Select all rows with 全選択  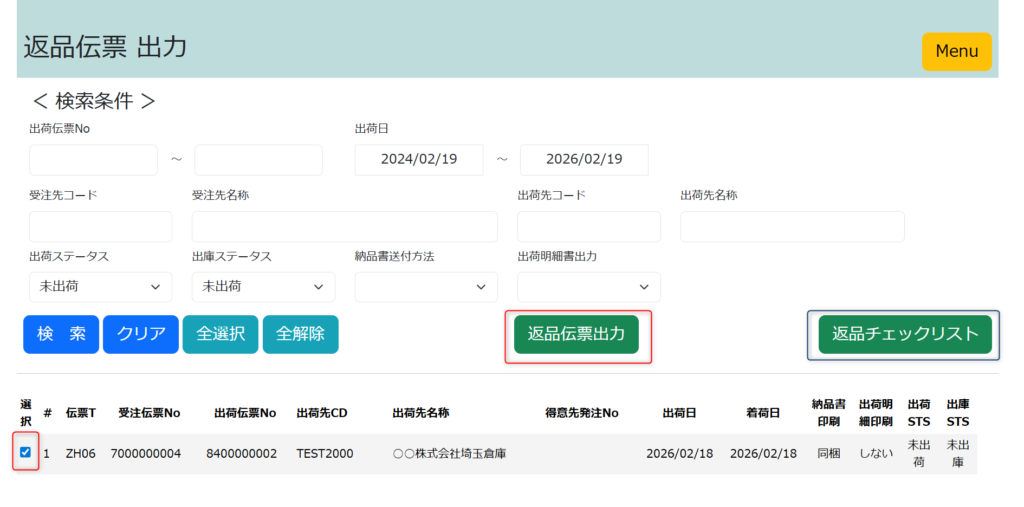[220, 334]
